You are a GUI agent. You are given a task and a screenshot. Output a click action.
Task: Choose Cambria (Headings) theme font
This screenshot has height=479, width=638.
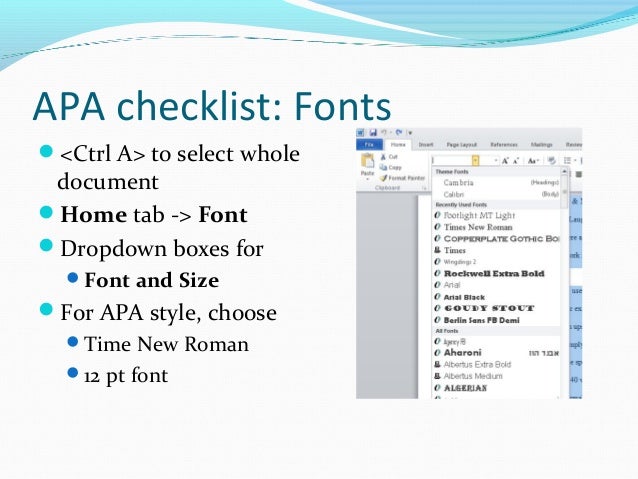[x=496, y=182]
